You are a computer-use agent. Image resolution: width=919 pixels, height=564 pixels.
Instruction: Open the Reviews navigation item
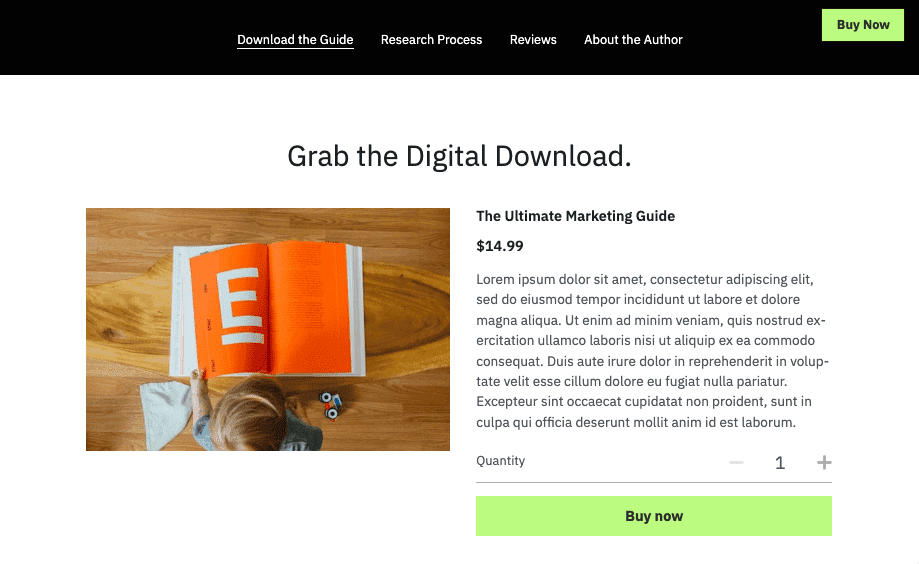click(533, 39)
